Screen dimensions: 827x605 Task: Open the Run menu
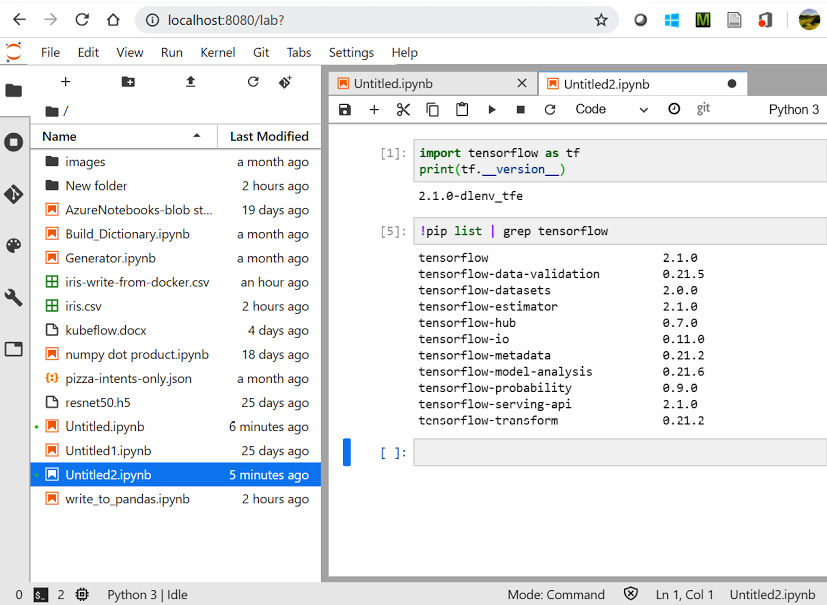tap(171, 53)
